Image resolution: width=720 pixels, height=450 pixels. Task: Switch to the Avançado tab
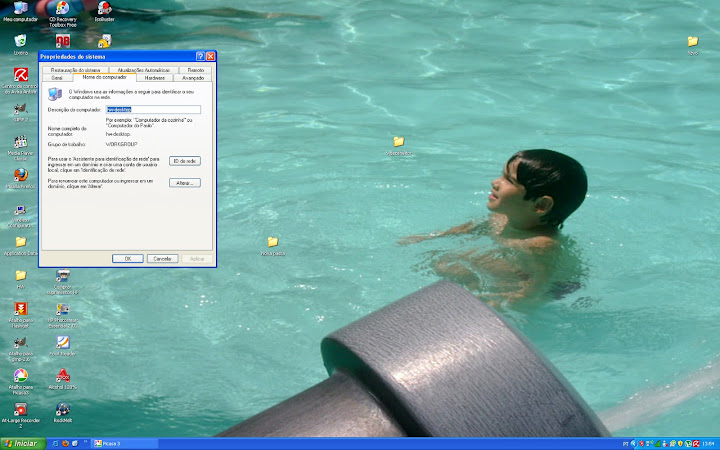193,78
